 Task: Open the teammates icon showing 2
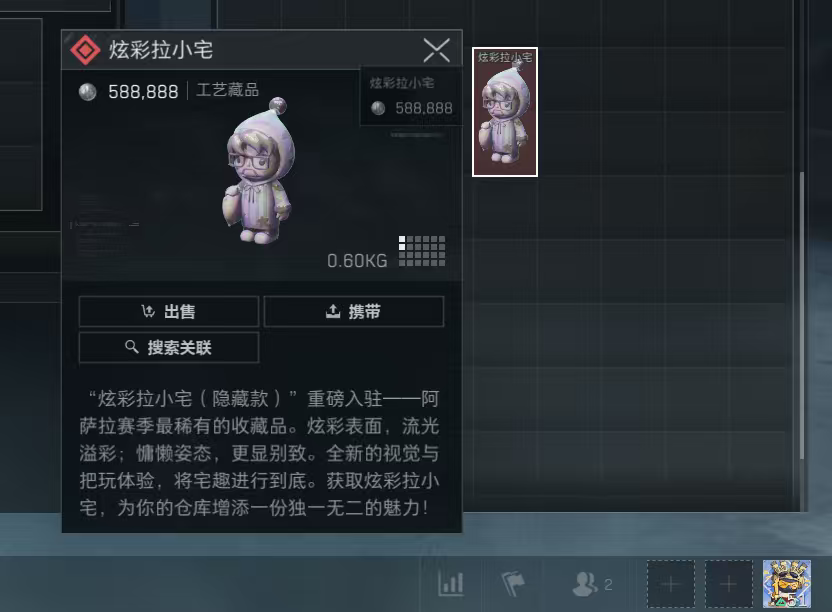(x=592, y=584)
